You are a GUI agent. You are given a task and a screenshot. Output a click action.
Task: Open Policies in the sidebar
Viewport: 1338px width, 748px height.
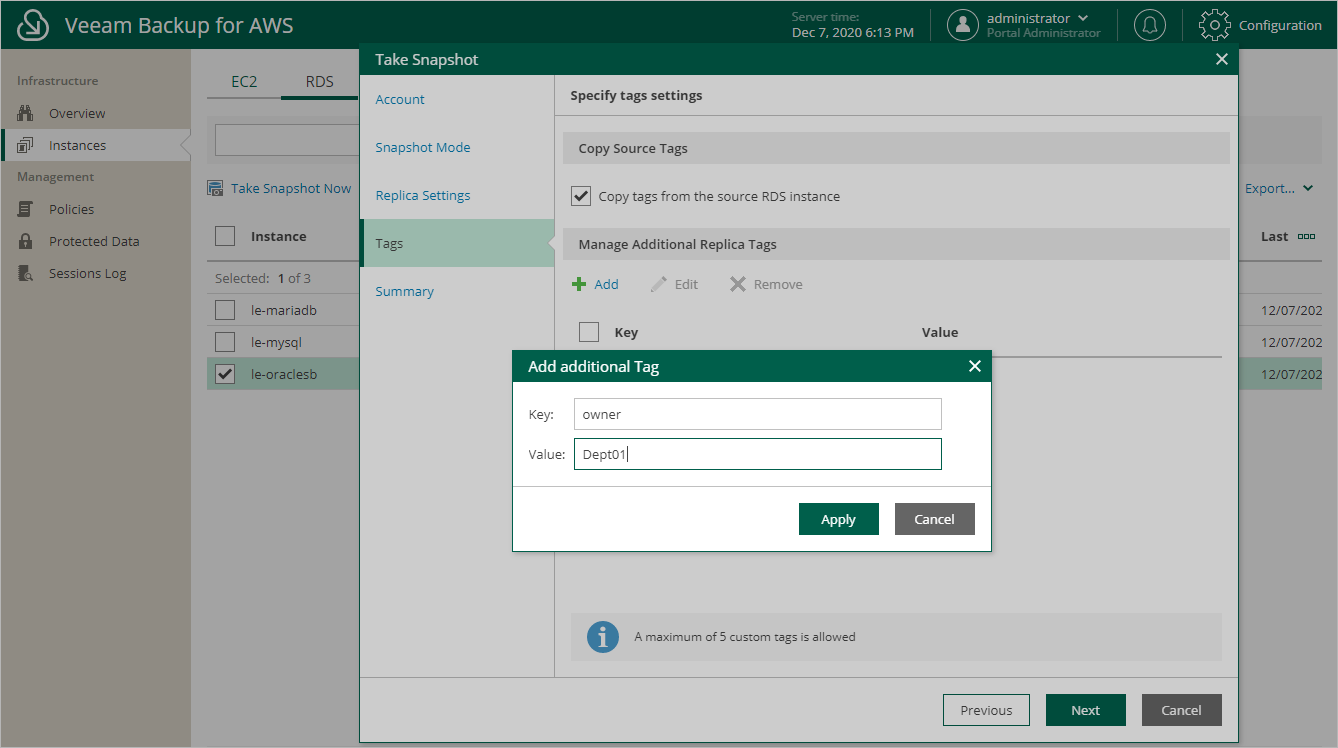click(x=71, y=209)
